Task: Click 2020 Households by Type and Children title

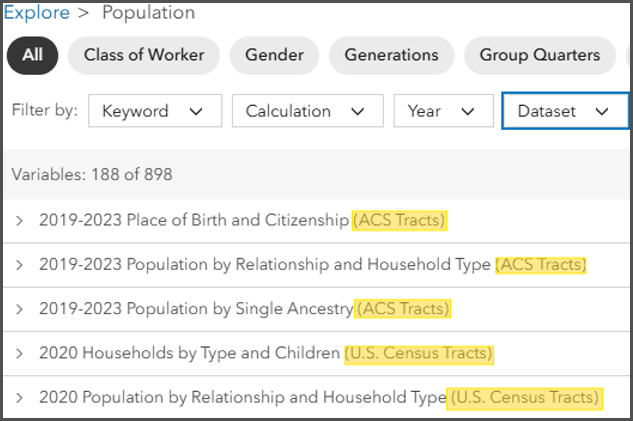Action: click(189, 353)
